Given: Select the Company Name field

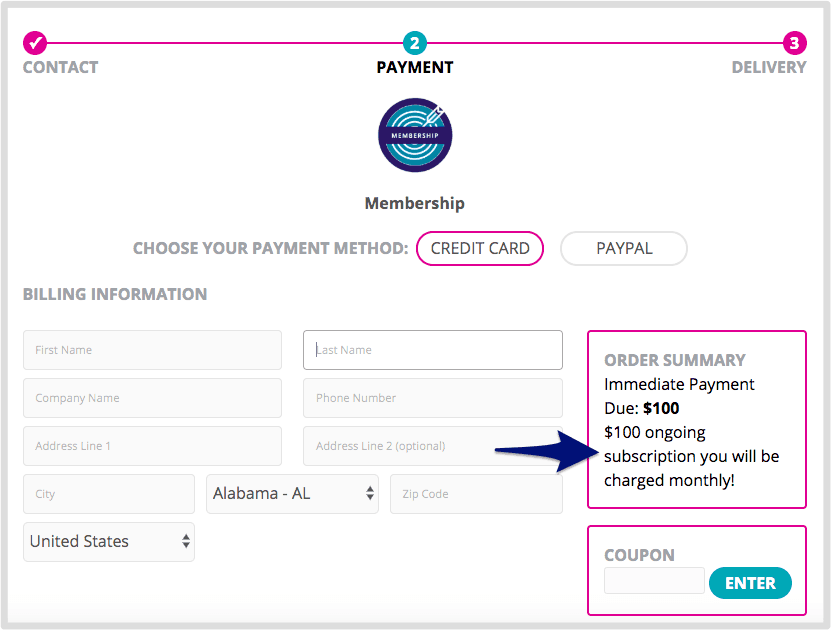Looking at the screenshot, I should (x=152, y=398).
